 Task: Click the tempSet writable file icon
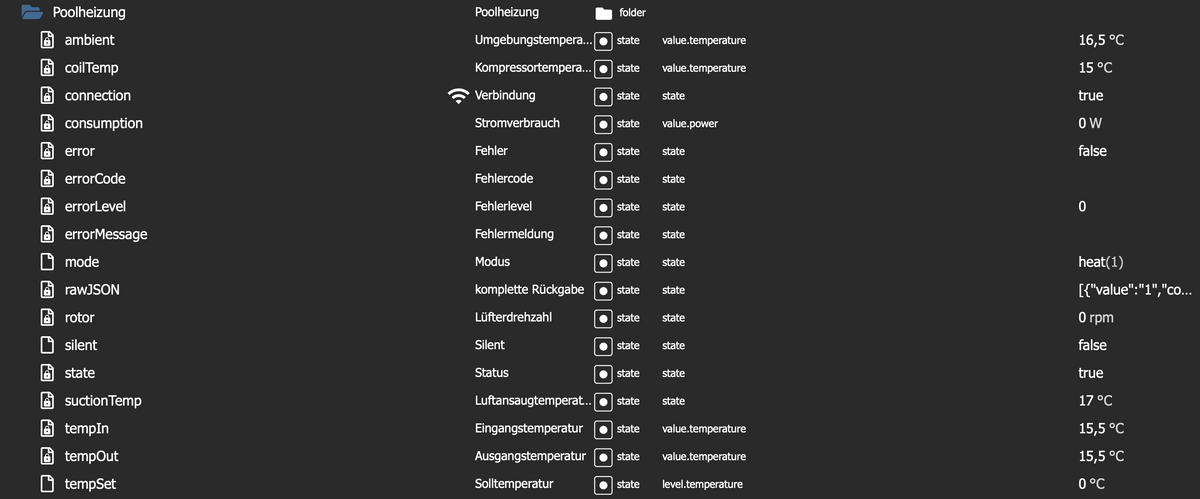(x=46, y=484)
